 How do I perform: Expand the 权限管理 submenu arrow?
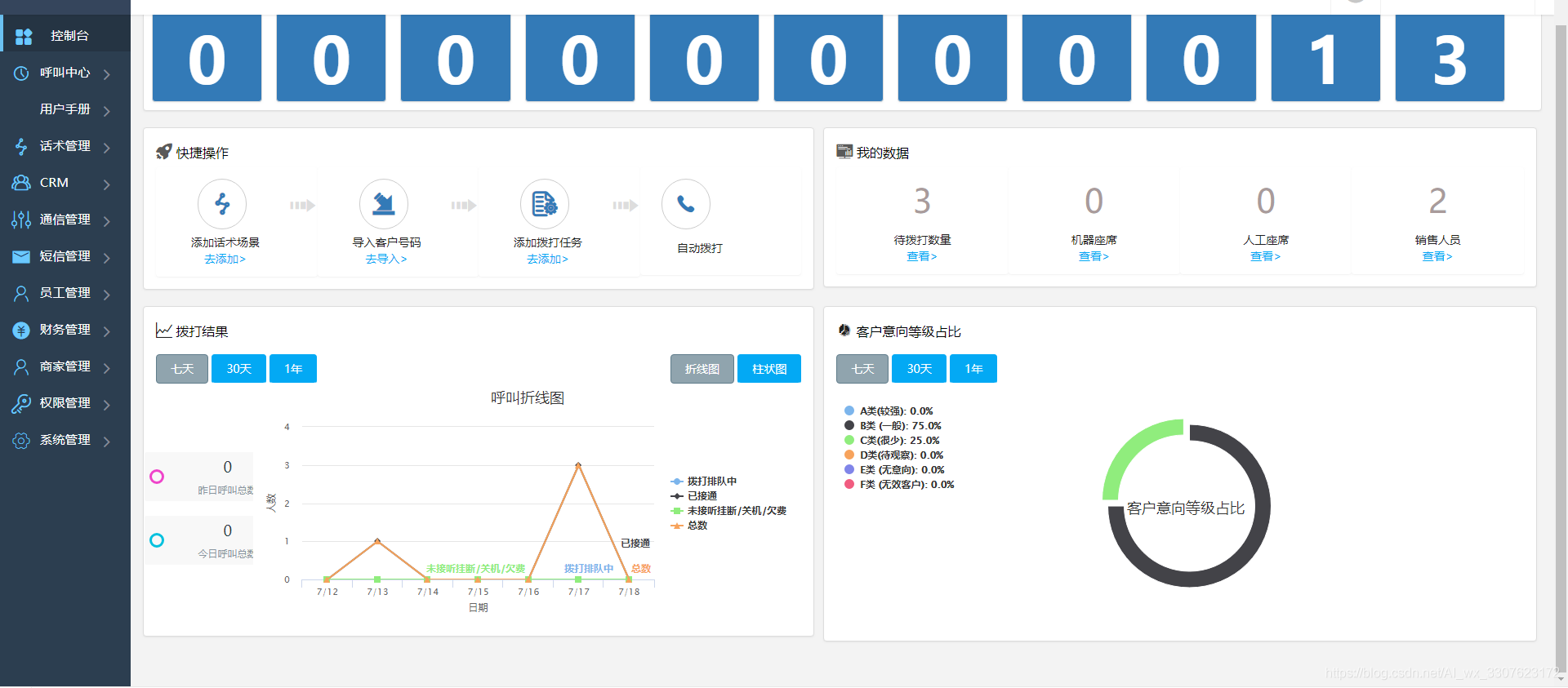click(x=107, y=405)
